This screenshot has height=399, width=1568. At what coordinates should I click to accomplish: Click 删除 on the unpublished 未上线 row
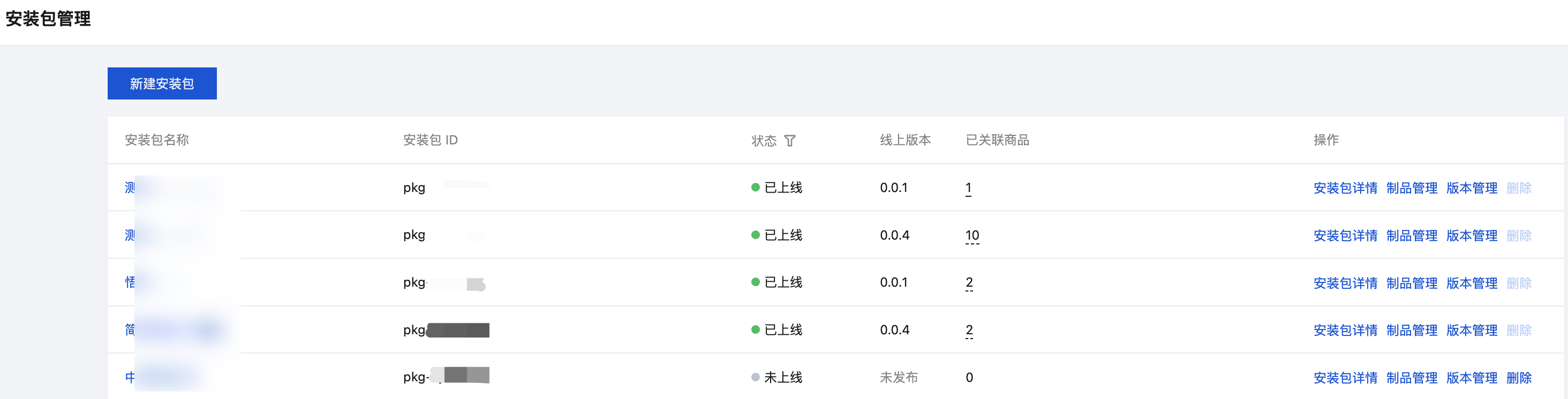pos(1519,378)
